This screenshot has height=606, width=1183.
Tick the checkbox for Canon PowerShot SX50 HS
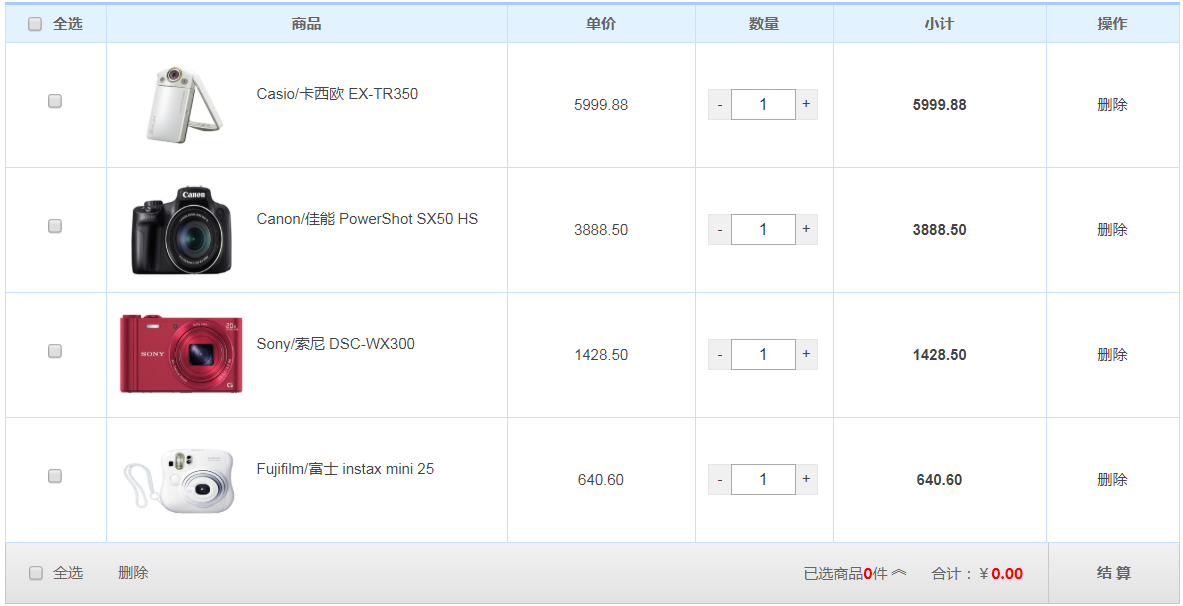tap(54, 226)
